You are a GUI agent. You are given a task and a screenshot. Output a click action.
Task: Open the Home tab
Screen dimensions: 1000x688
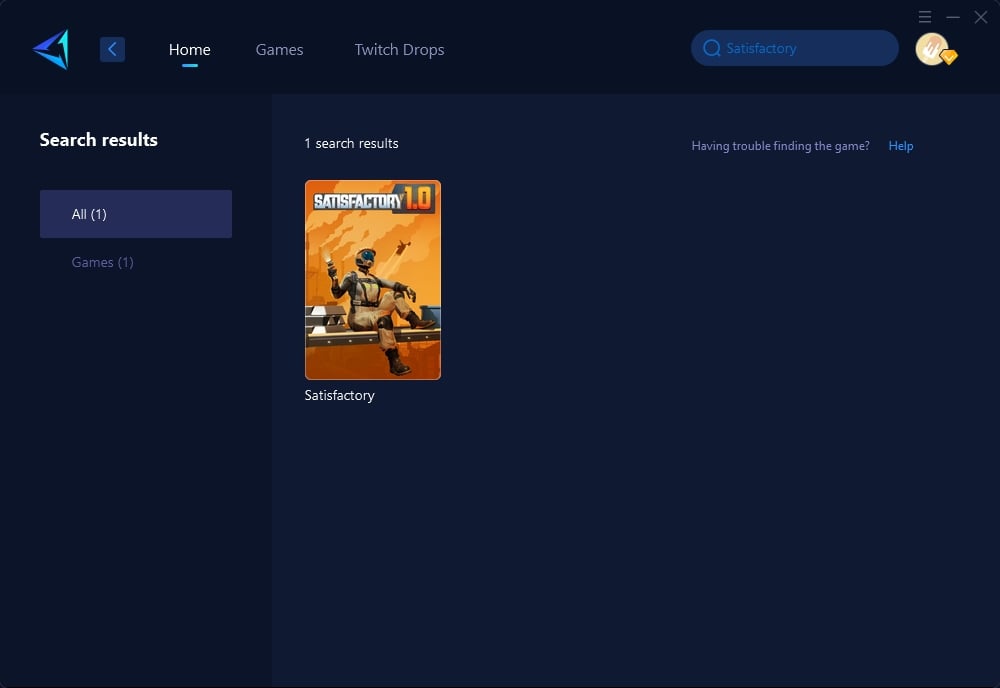coord(189,49)
